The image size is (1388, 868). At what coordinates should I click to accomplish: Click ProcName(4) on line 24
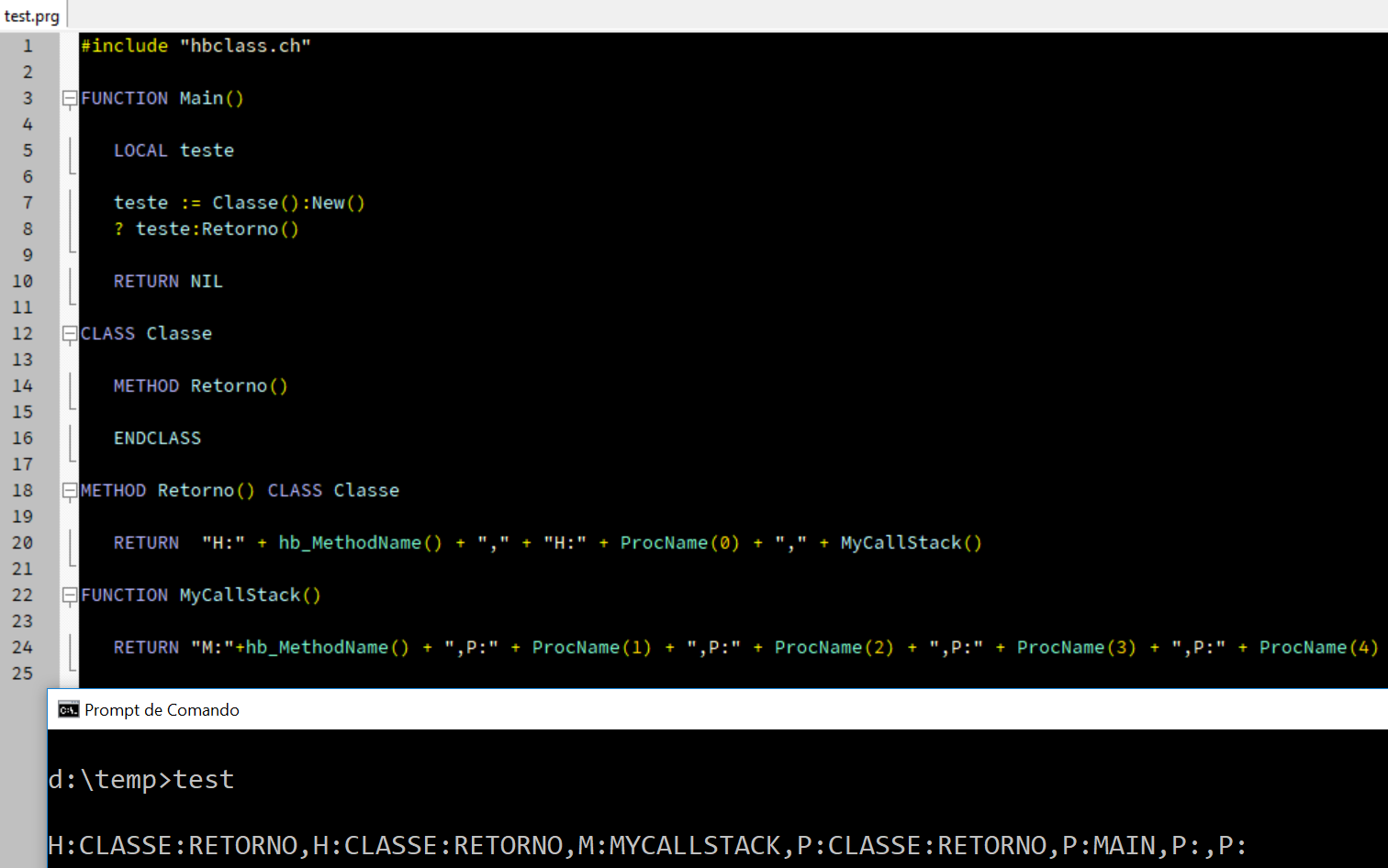coord(1318,648)
